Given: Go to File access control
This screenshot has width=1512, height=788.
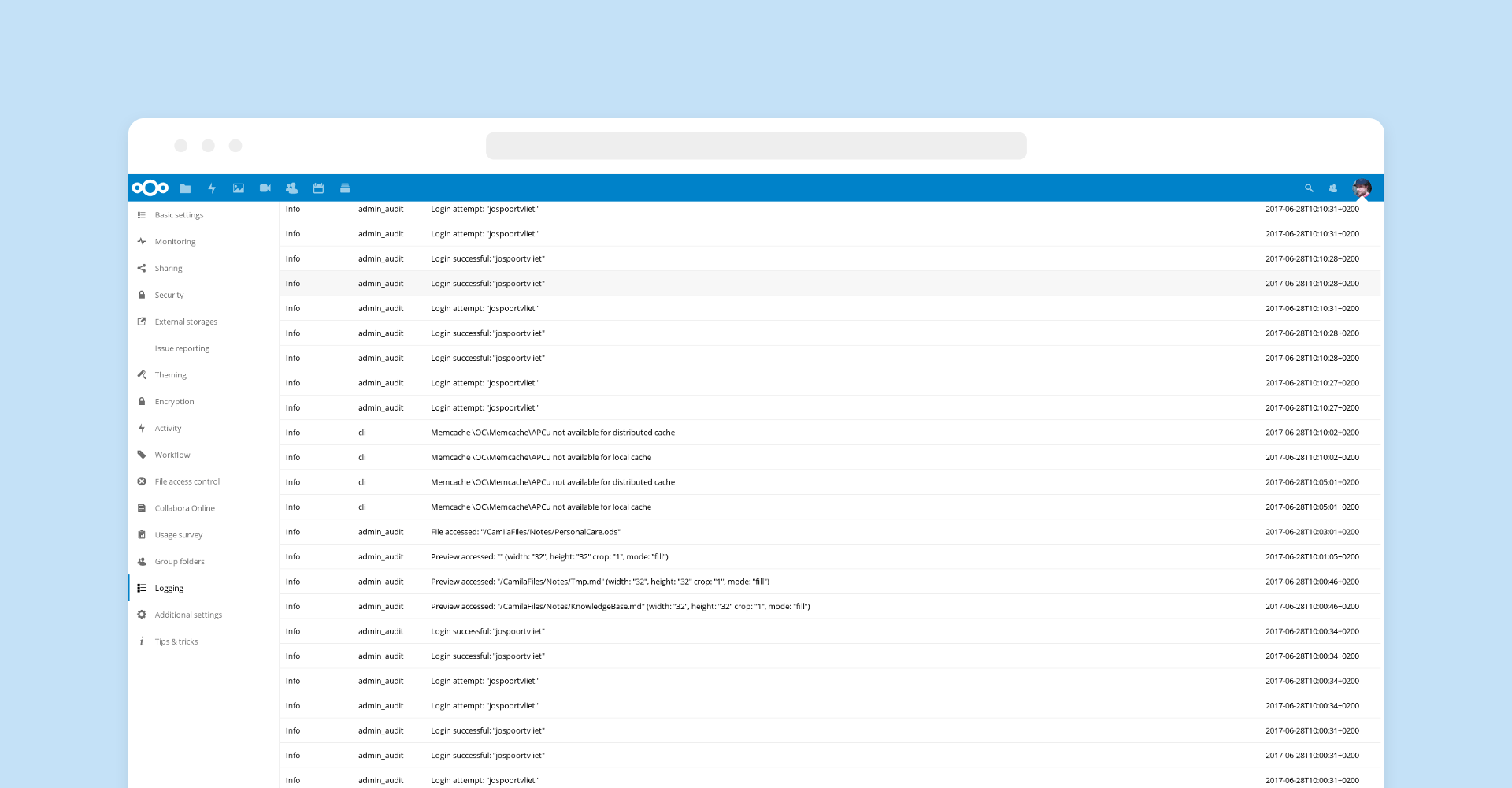Looking at the screenshot, I should click(187, 481).
